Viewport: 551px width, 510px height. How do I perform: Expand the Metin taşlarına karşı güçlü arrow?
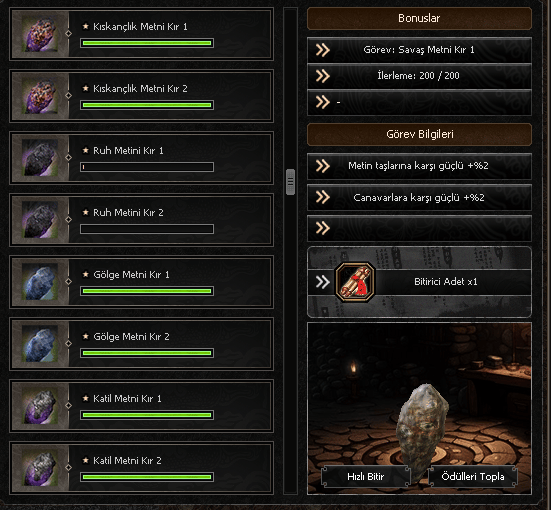pos(323,166)
